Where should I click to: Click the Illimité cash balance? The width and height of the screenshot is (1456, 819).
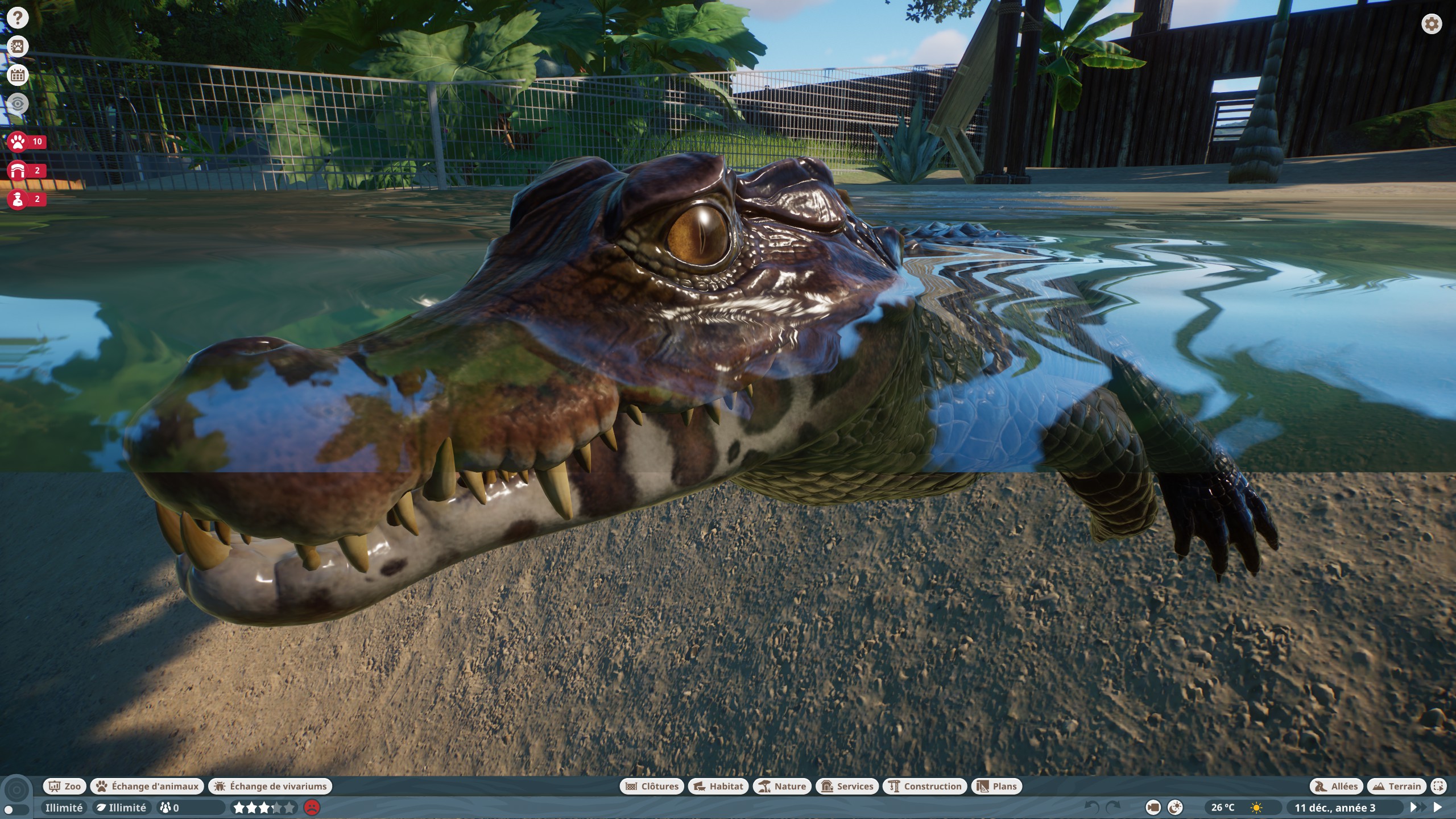[x=64, y=807]
